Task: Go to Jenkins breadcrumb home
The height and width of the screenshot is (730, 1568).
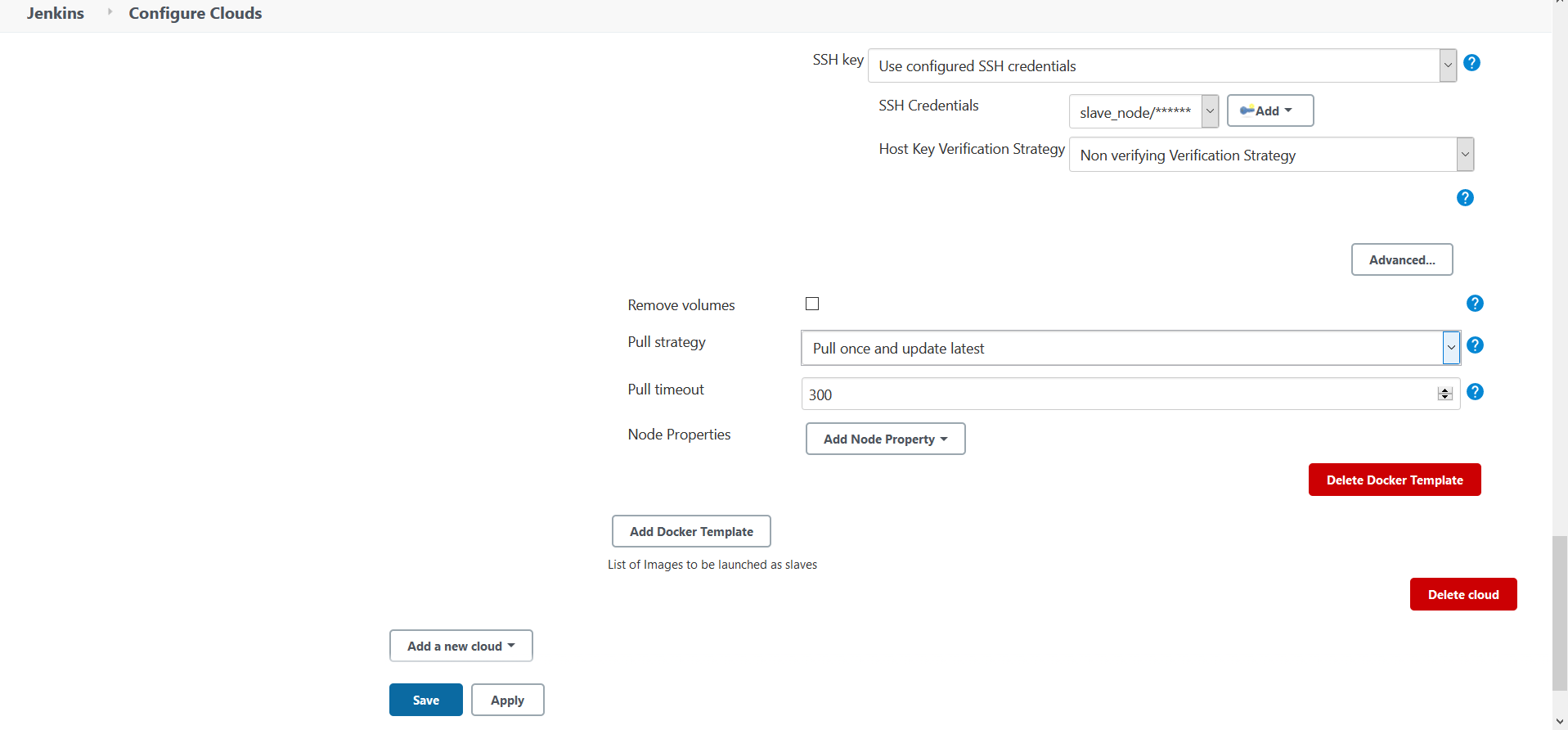Action: pos(56,13)
